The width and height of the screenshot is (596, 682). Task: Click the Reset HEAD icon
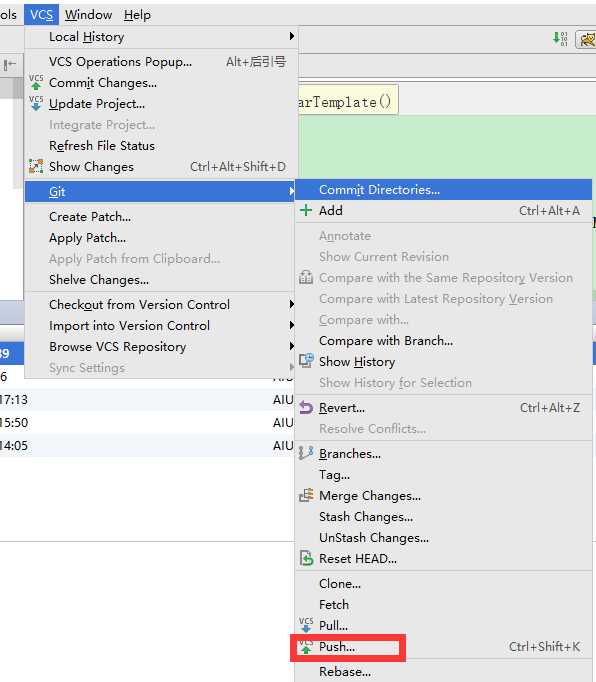click(x=306, y=558)
